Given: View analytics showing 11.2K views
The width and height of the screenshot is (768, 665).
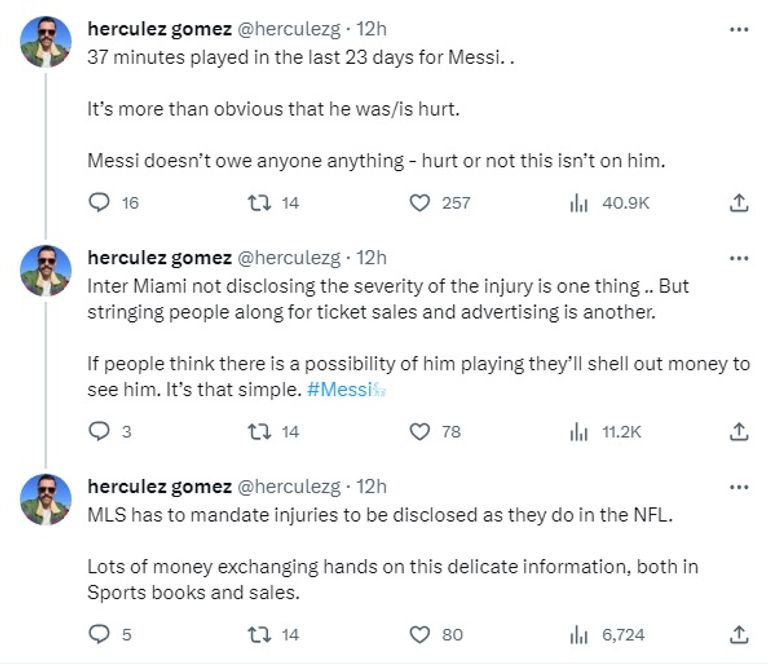Looking at the screenshot, I should pyautogui.click(x=578, y=432).
